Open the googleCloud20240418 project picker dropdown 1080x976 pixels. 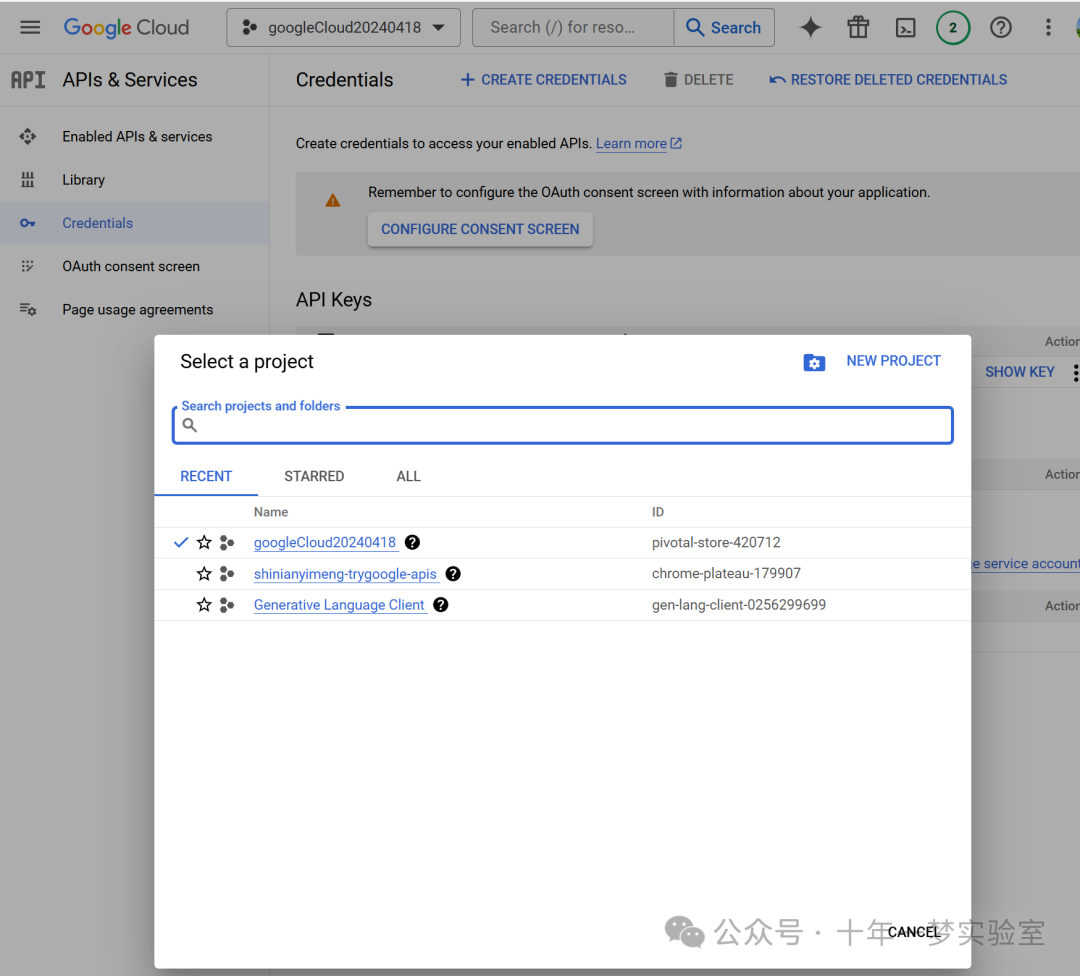point(343,28)
